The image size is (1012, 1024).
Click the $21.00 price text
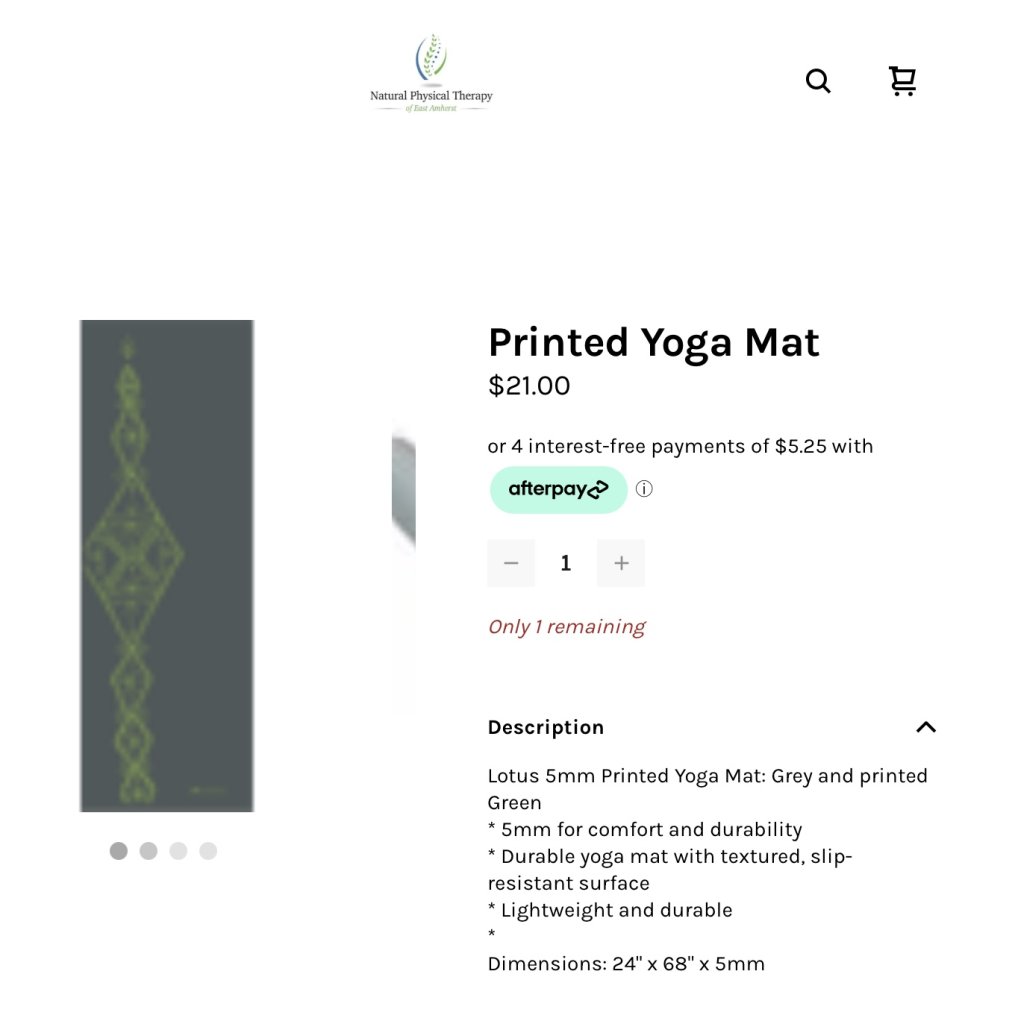529,386
